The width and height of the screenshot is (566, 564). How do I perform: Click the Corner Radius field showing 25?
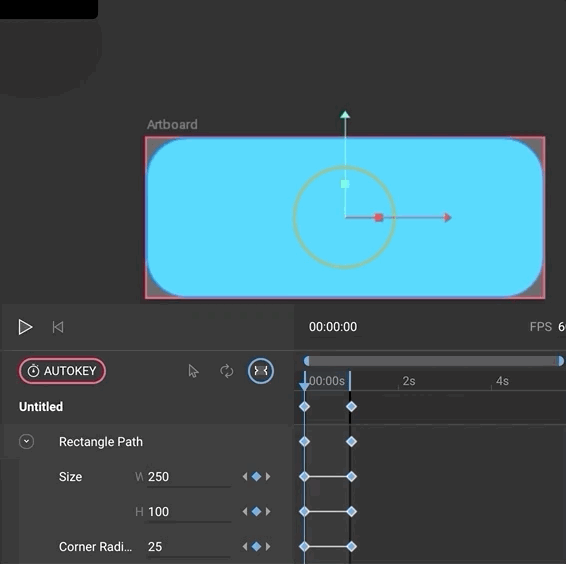[x=189, y=547]
